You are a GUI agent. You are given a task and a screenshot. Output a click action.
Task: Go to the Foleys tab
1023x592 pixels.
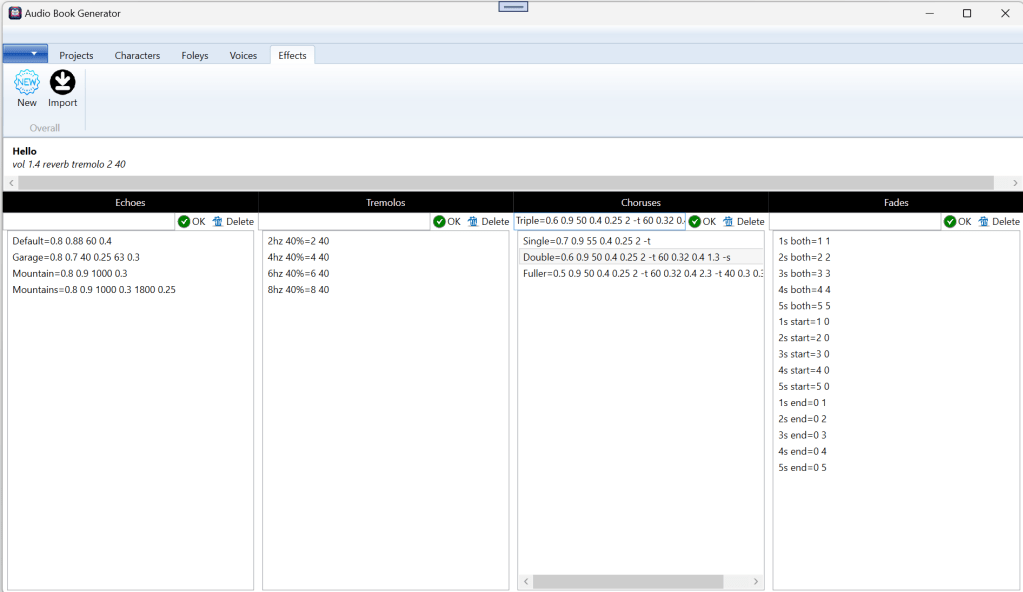(x=195, y=55)
